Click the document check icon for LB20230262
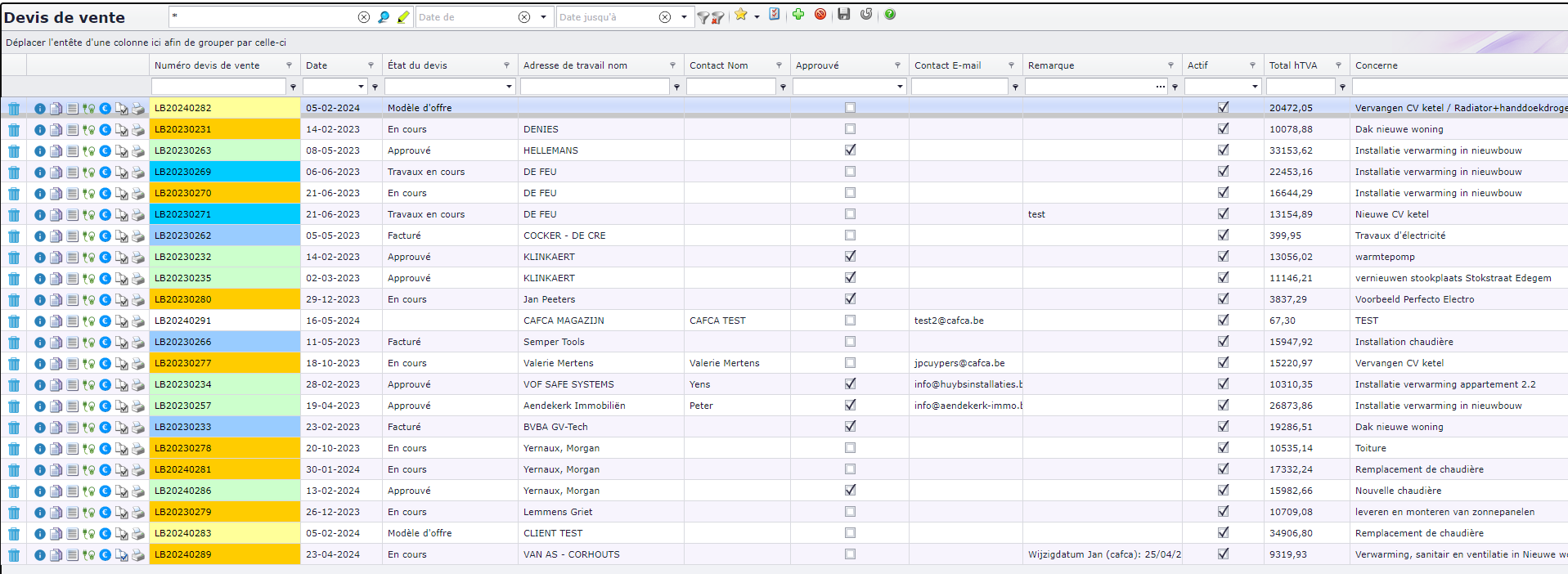The width and height of the screenshot is (1568, 574). [x=121, y=235]
